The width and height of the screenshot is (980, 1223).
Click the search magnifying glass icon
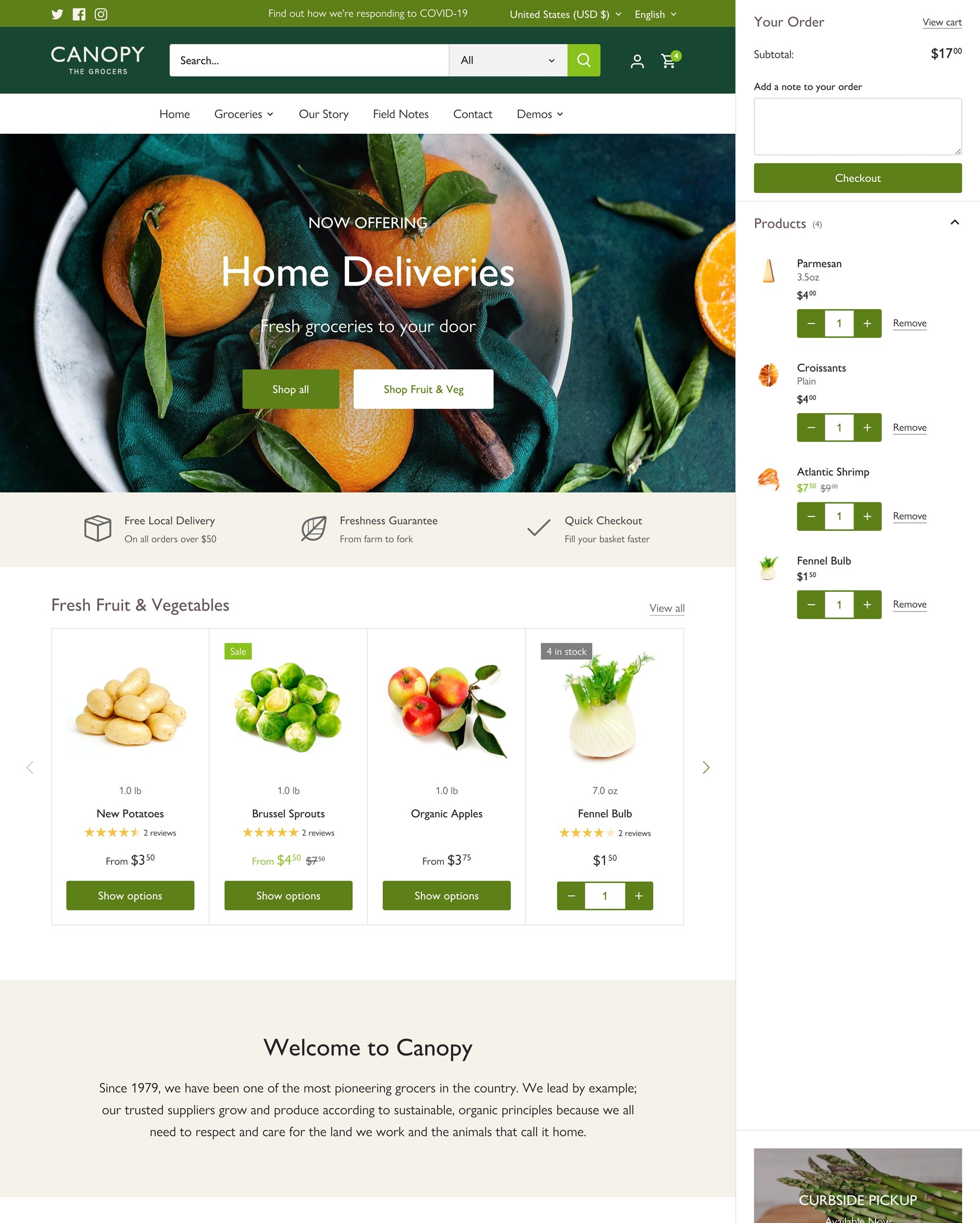[x=584, y=60]
